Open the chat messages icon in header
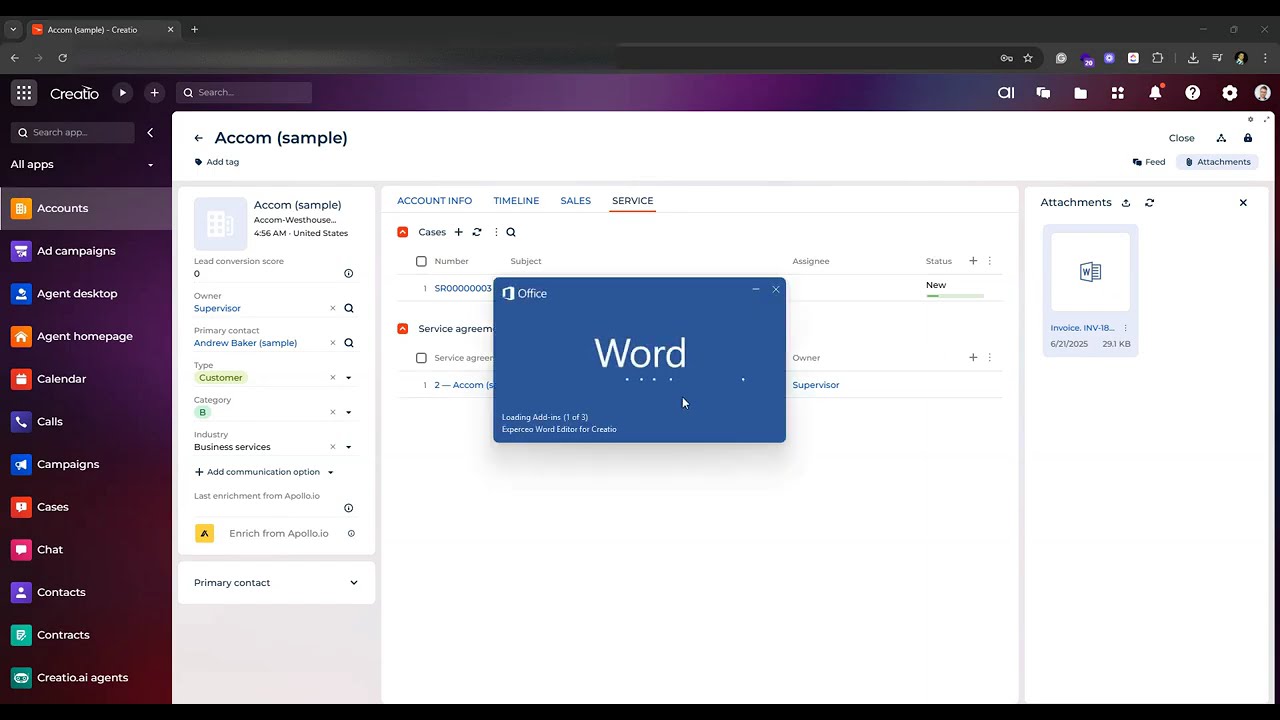Screen dimensions: 1280x720 (1043, 93)
